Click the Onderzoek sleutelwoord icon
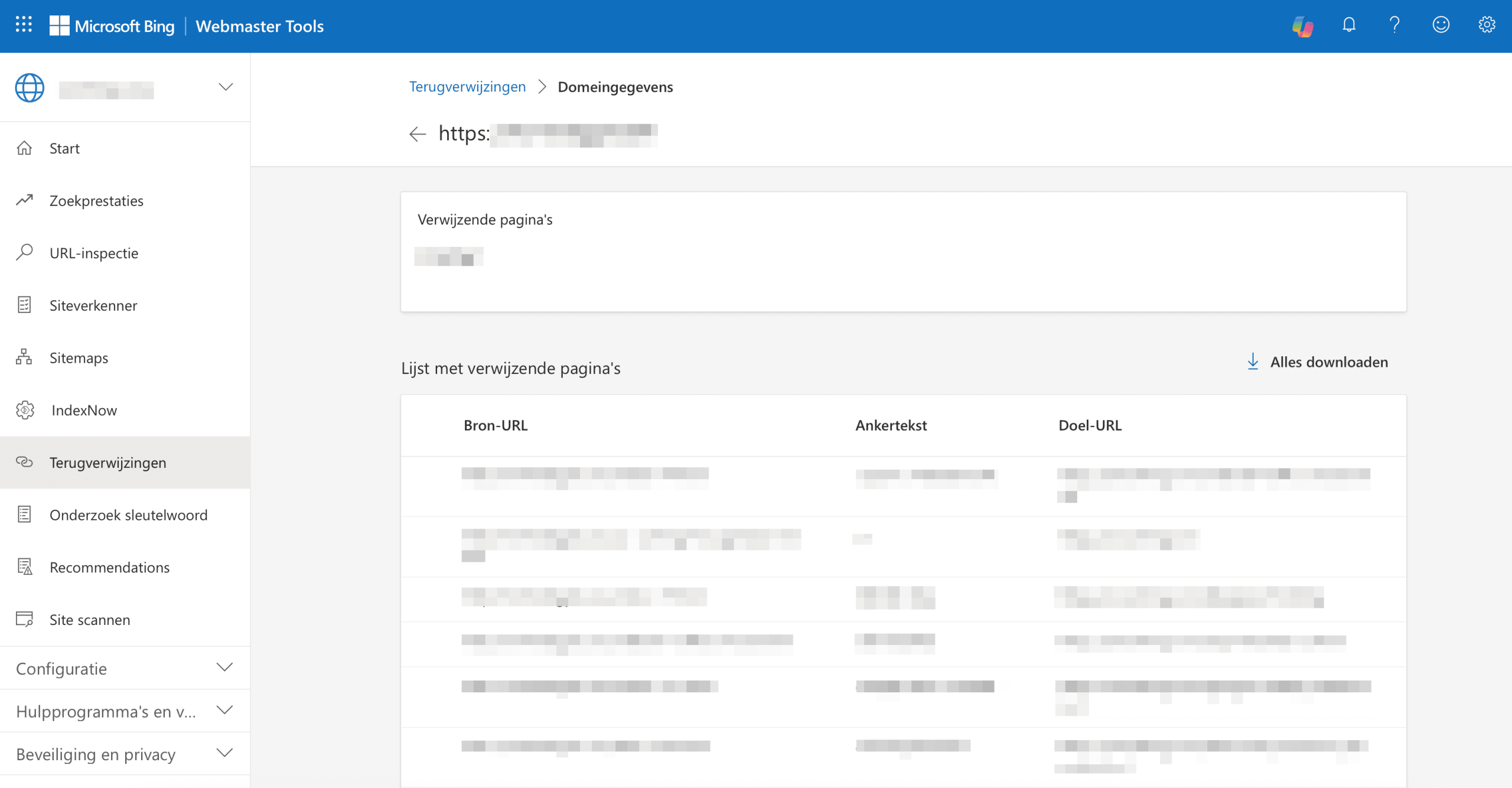 [x=24, y=515]
